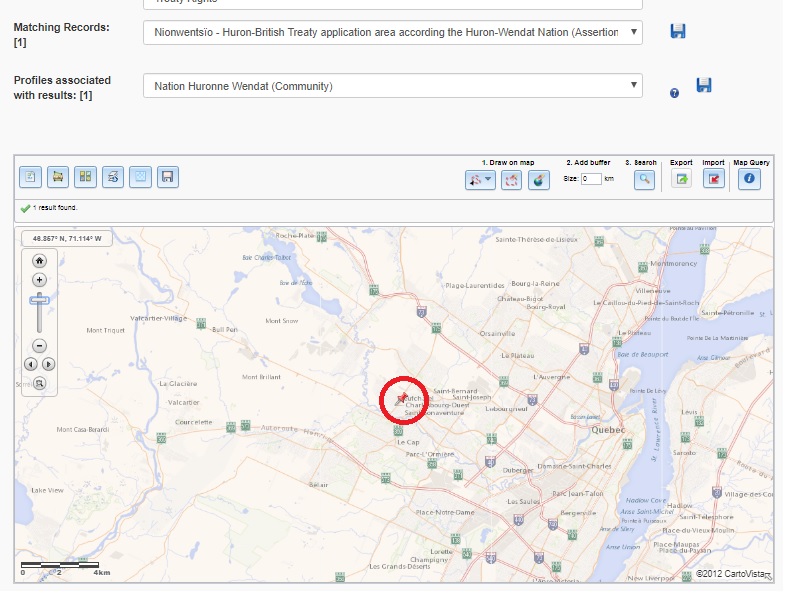Click the map home extent button
Screen dimensions: 785x597
tap(40, 261)
